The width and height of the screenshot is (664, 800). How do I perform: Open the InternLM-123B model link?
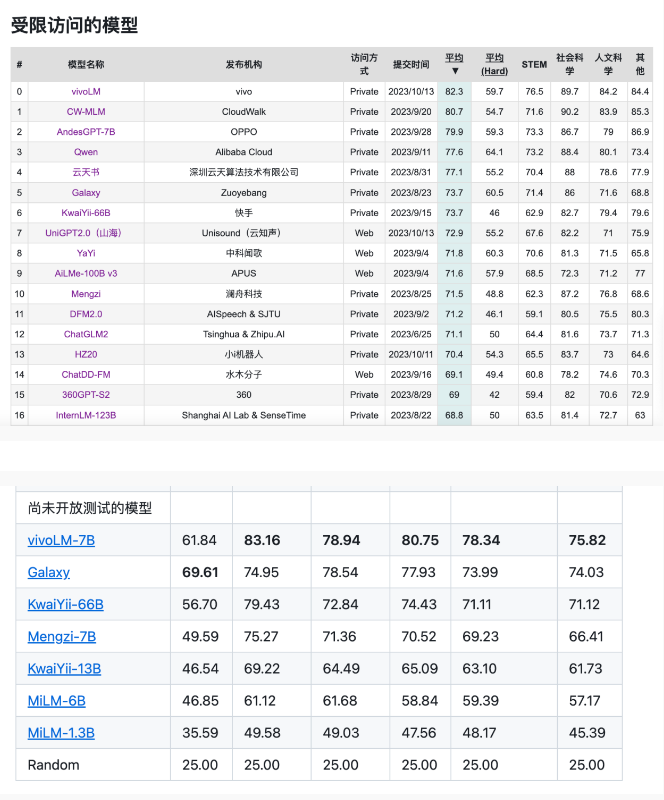click(x=86, y=415)
